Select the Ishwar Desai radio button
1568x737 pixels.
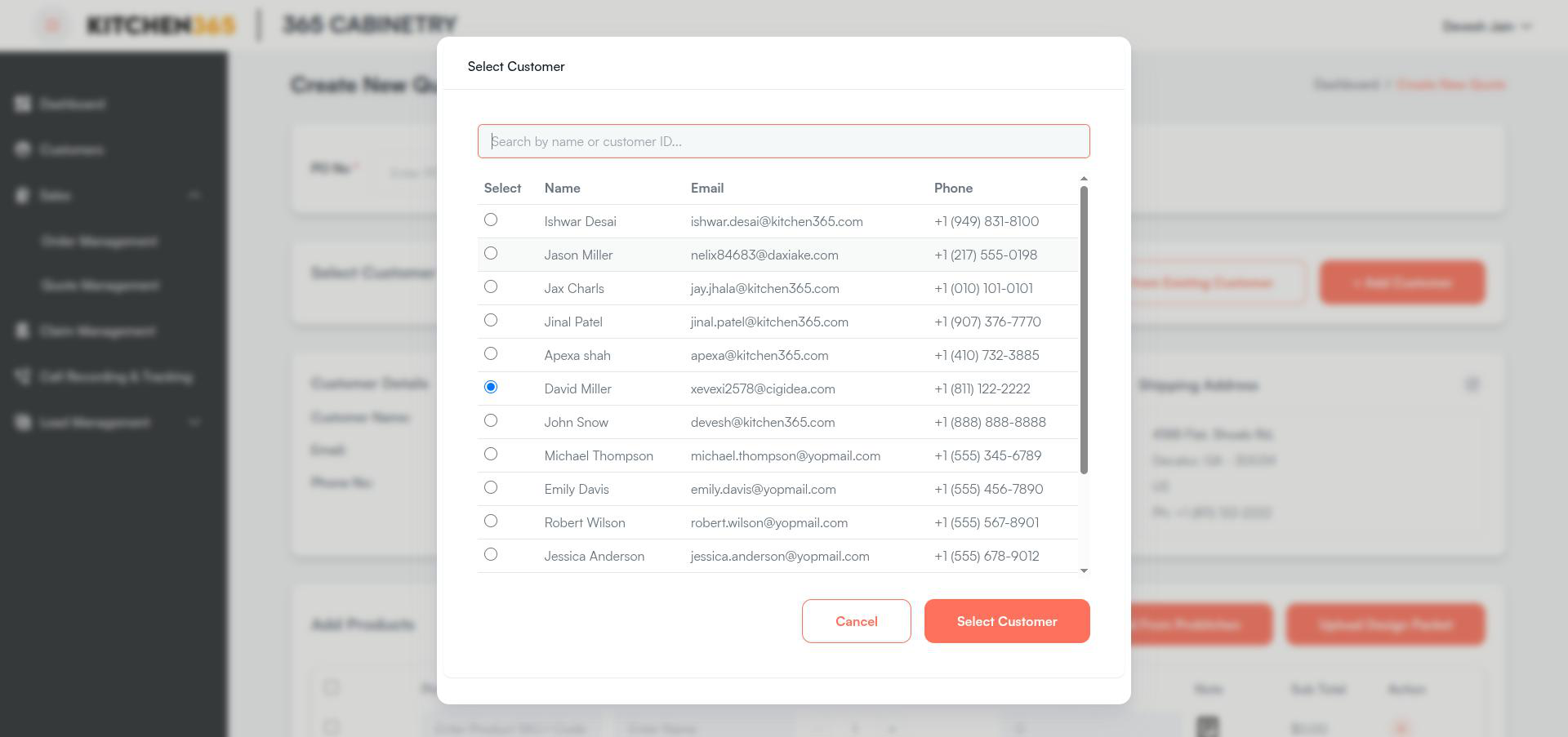(491, 220)
